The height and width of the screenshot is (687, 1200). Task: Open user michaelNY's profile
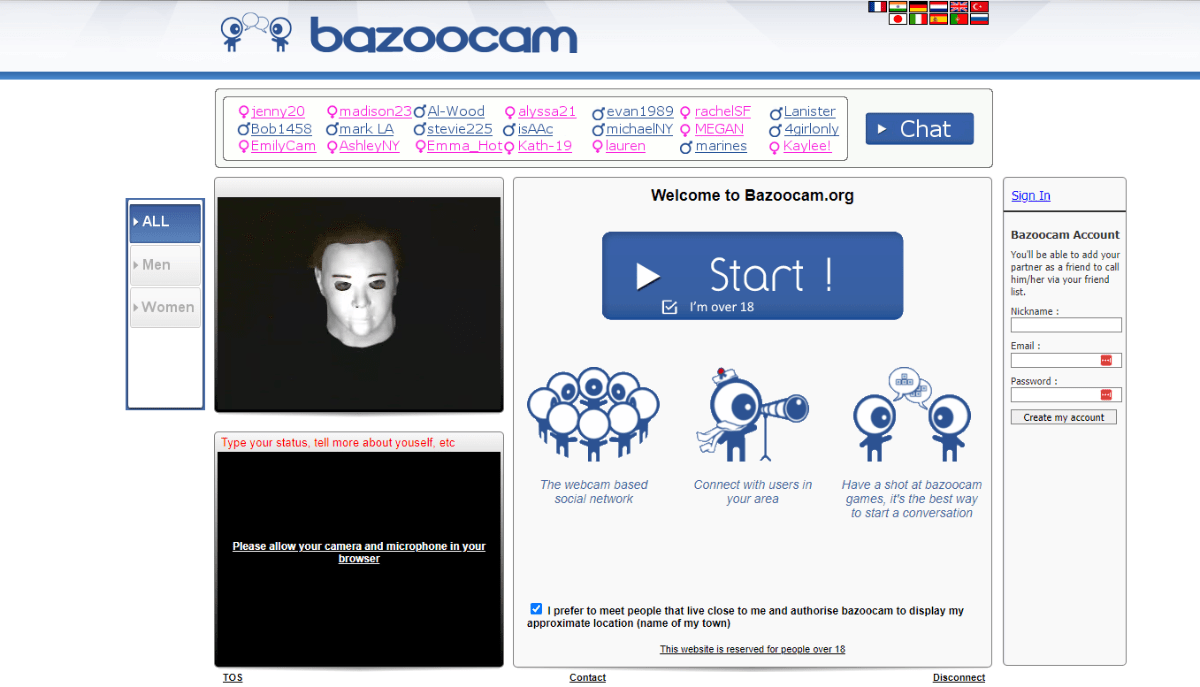639,129
